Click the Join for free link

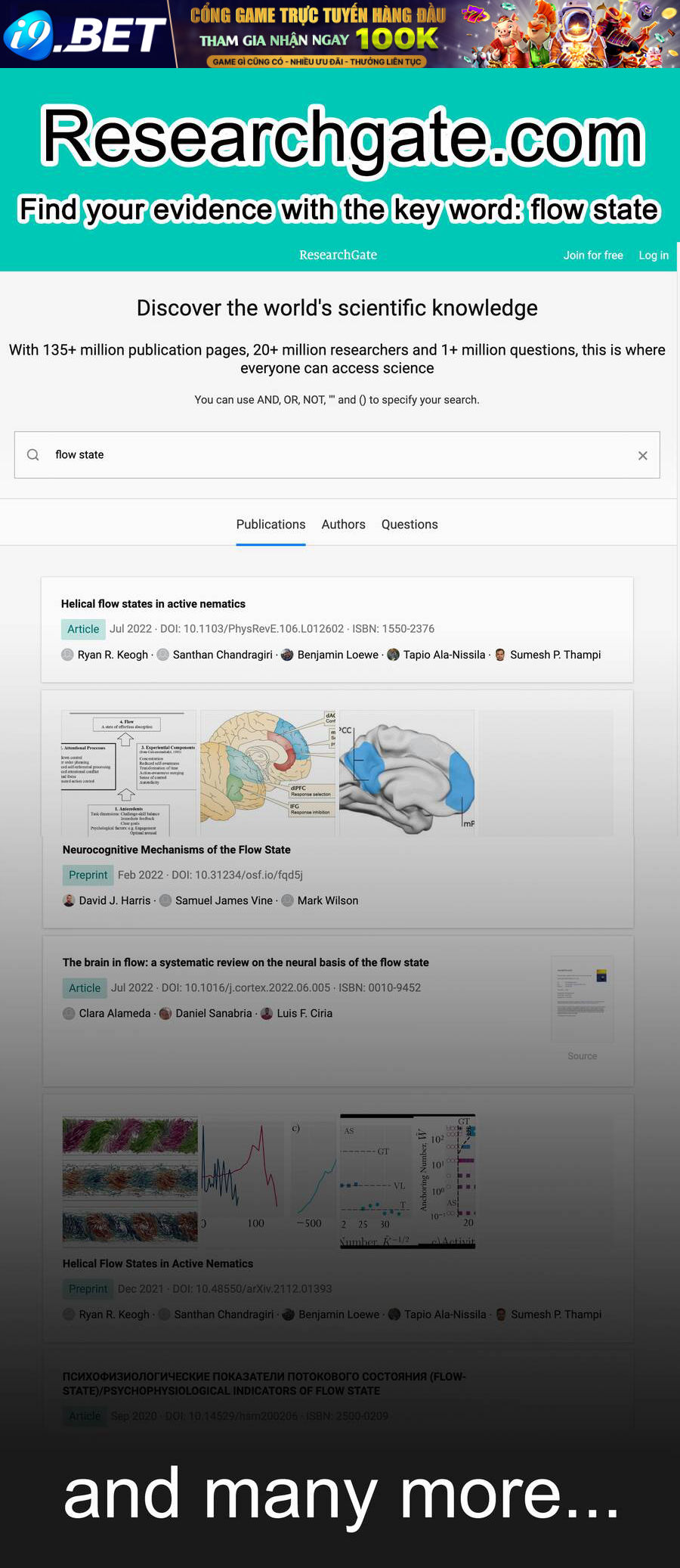click(593, 256)
